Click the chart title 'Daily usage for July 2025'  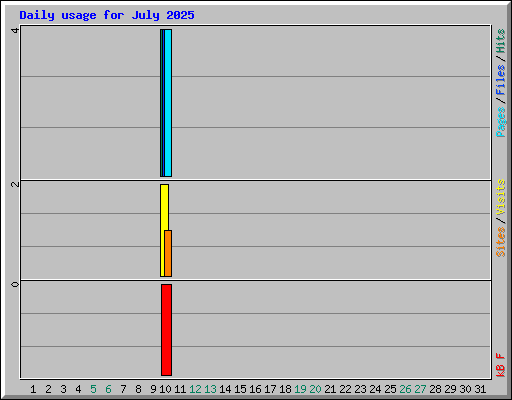[x=107, y=15]
